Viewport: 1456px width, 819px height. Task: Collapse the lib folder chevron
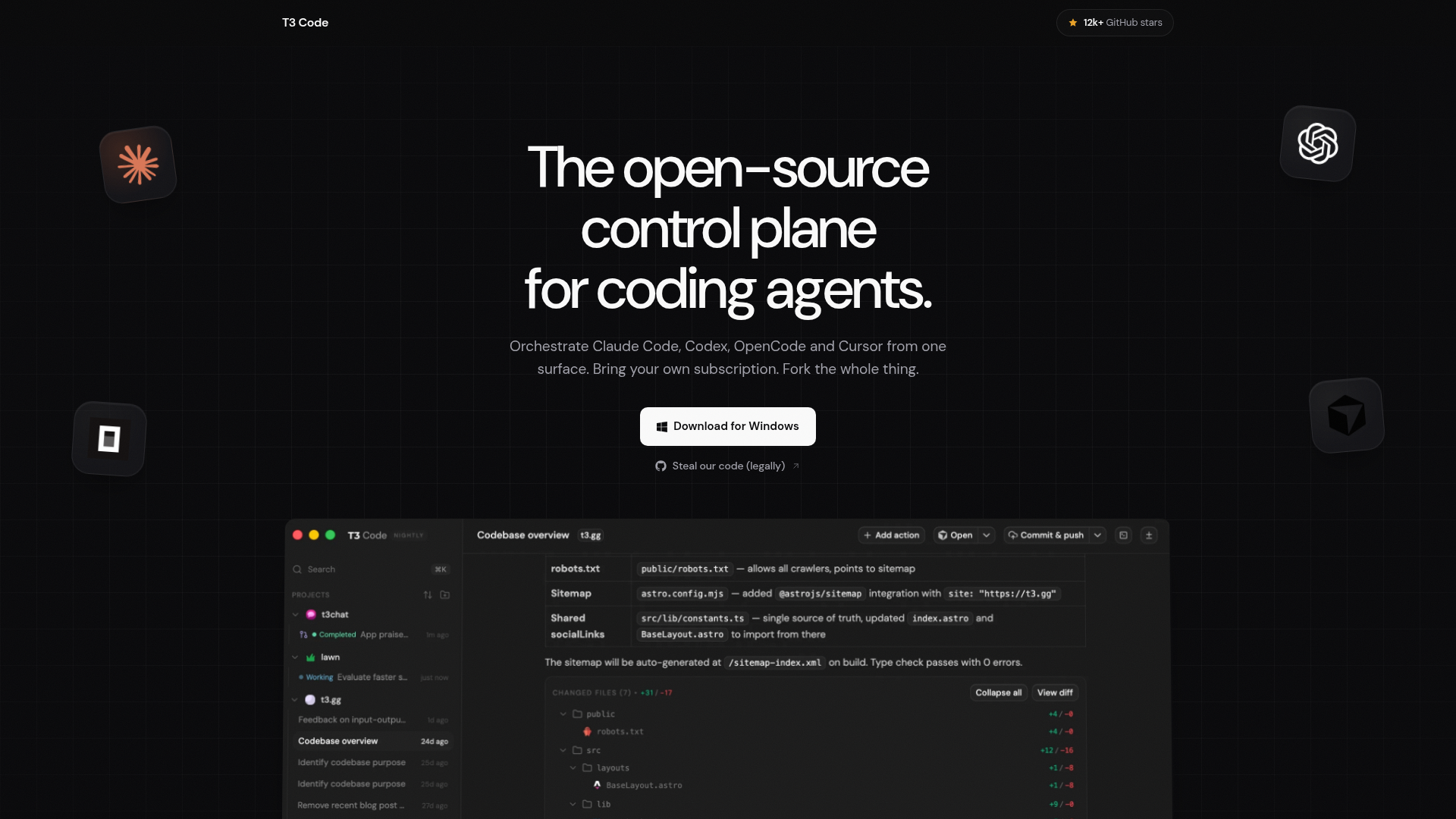pos(573,805)
